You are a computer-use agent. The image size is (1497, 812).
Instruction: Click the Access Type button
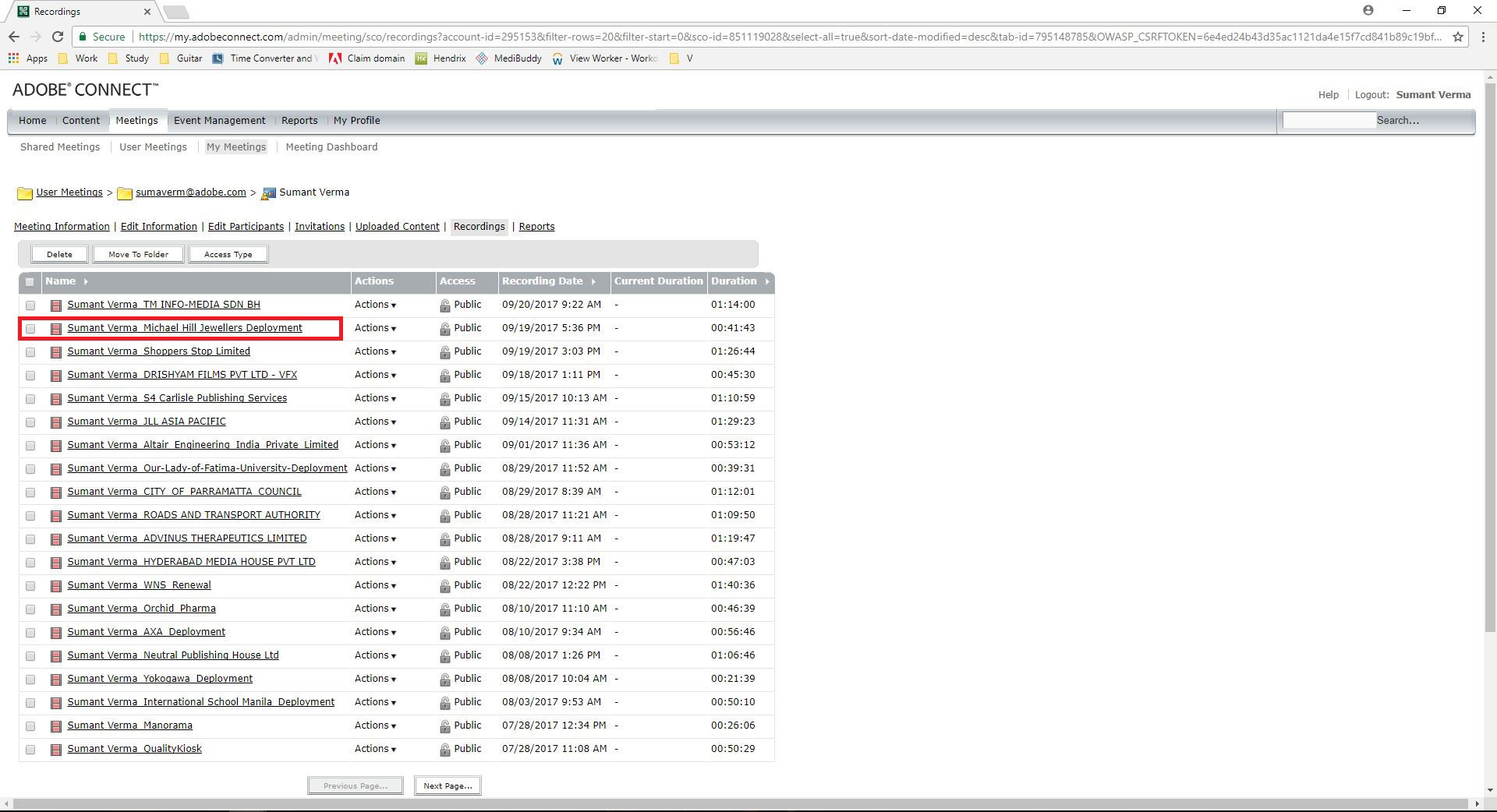pyautogui.click(x=228, y=255)
